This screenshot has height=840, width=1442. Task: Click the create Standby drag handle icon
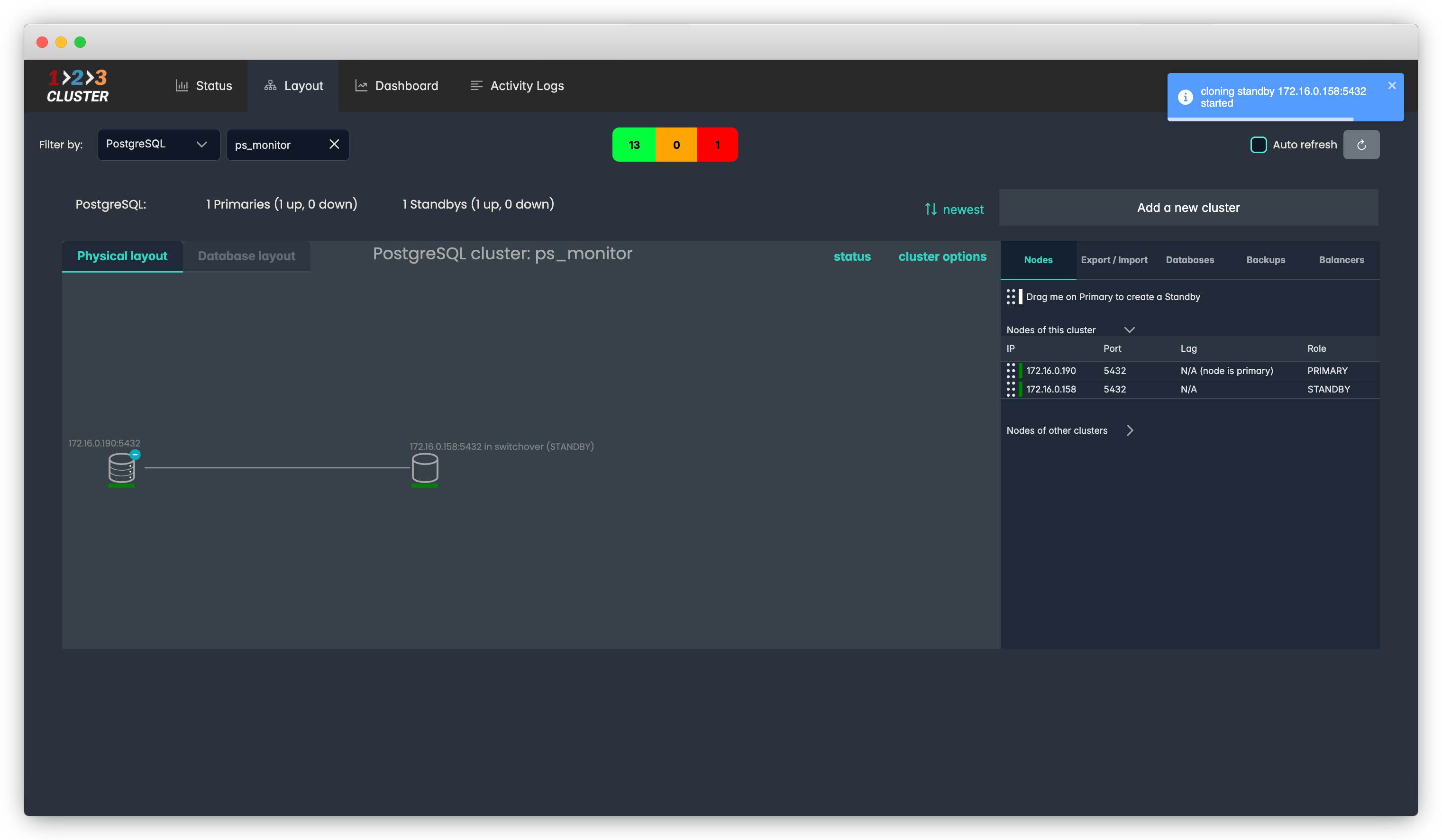pyautogui.click(x=1011, y=296)
